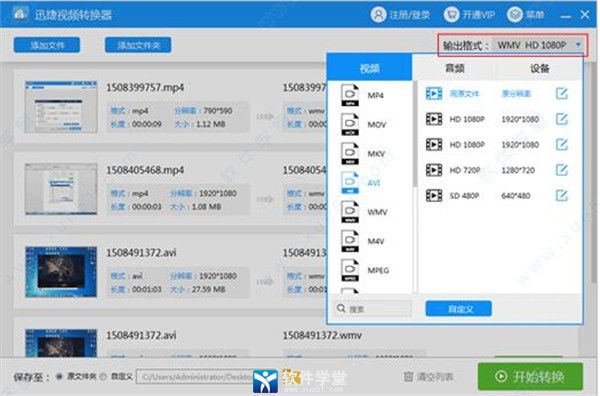
Task: Select the custom save location radio button
Action: pyautogui.click(x=103, y=376)
